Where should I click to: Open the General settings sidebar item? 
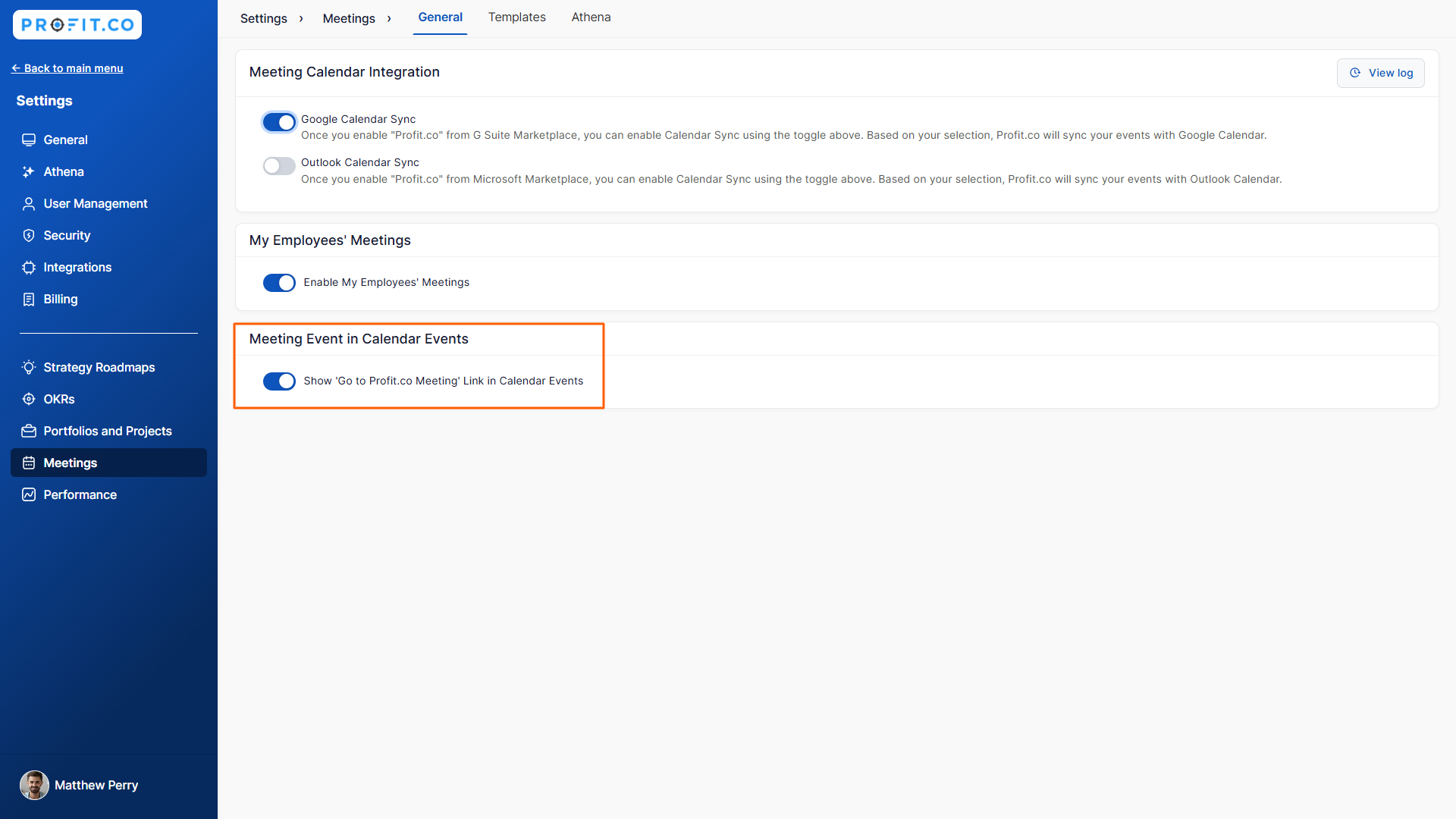pyautogui.click(x=65, y=140)
